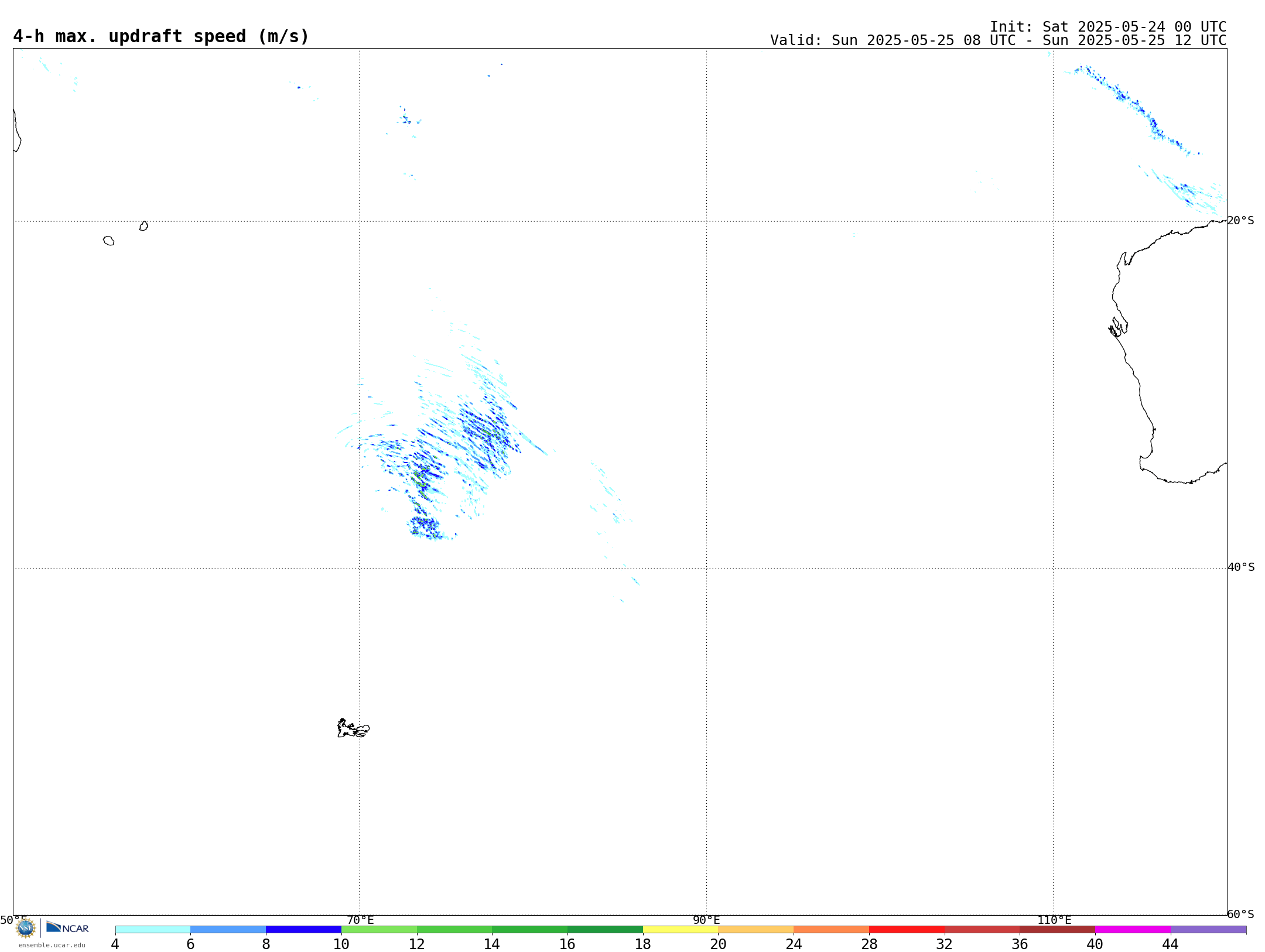
Task: Click the light green 10–12 color swatch
Action: point(379,929)
